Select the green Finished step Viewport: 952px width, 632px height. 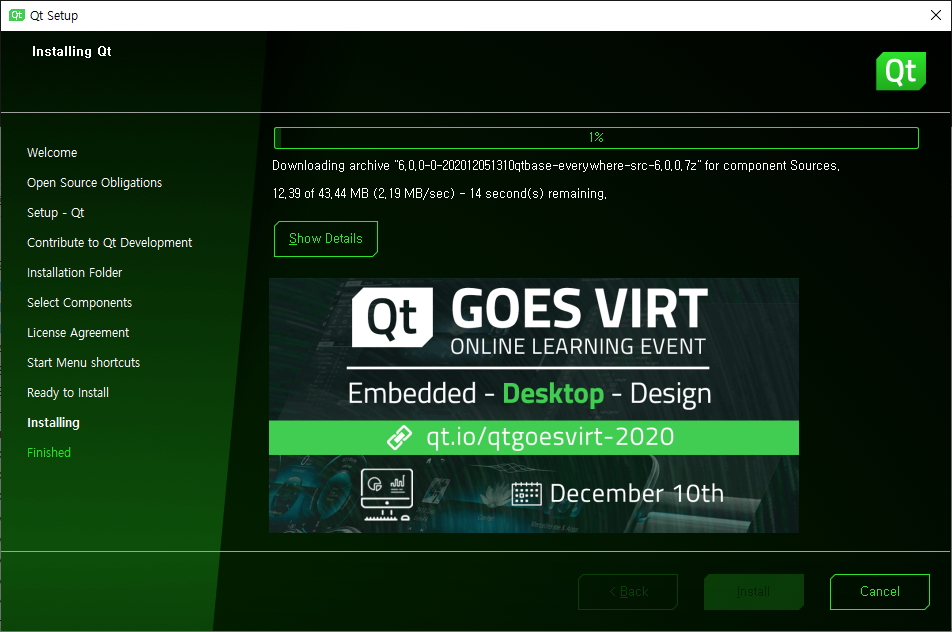click(x=49, y=452)
